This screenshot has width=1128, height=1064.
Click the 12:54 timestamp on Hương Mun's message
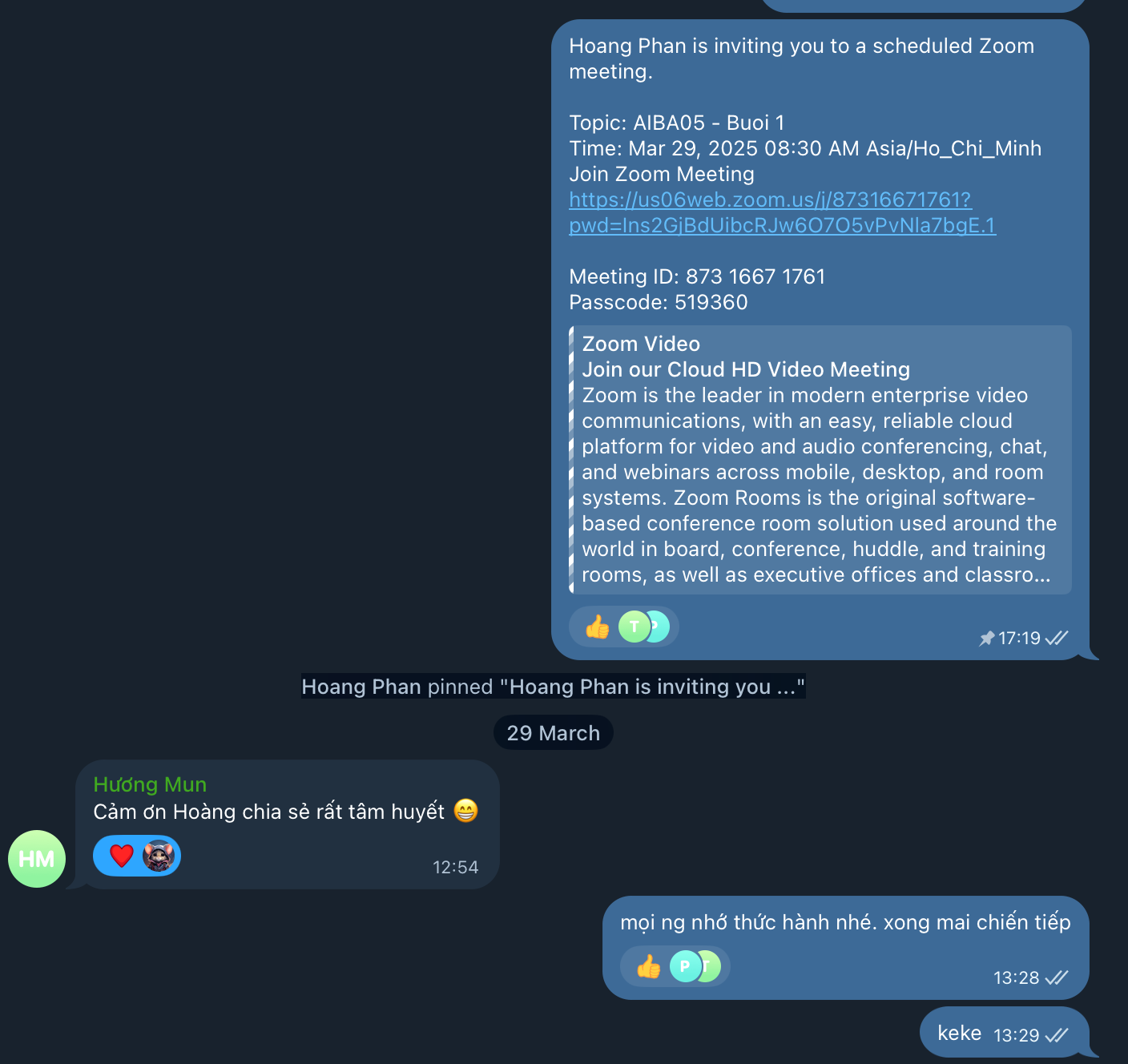(x=455, y=867)
